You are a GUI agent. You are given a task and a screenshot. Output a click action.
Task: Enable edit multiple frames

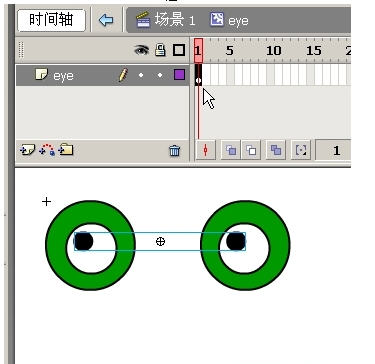click(x=276, y=150)
